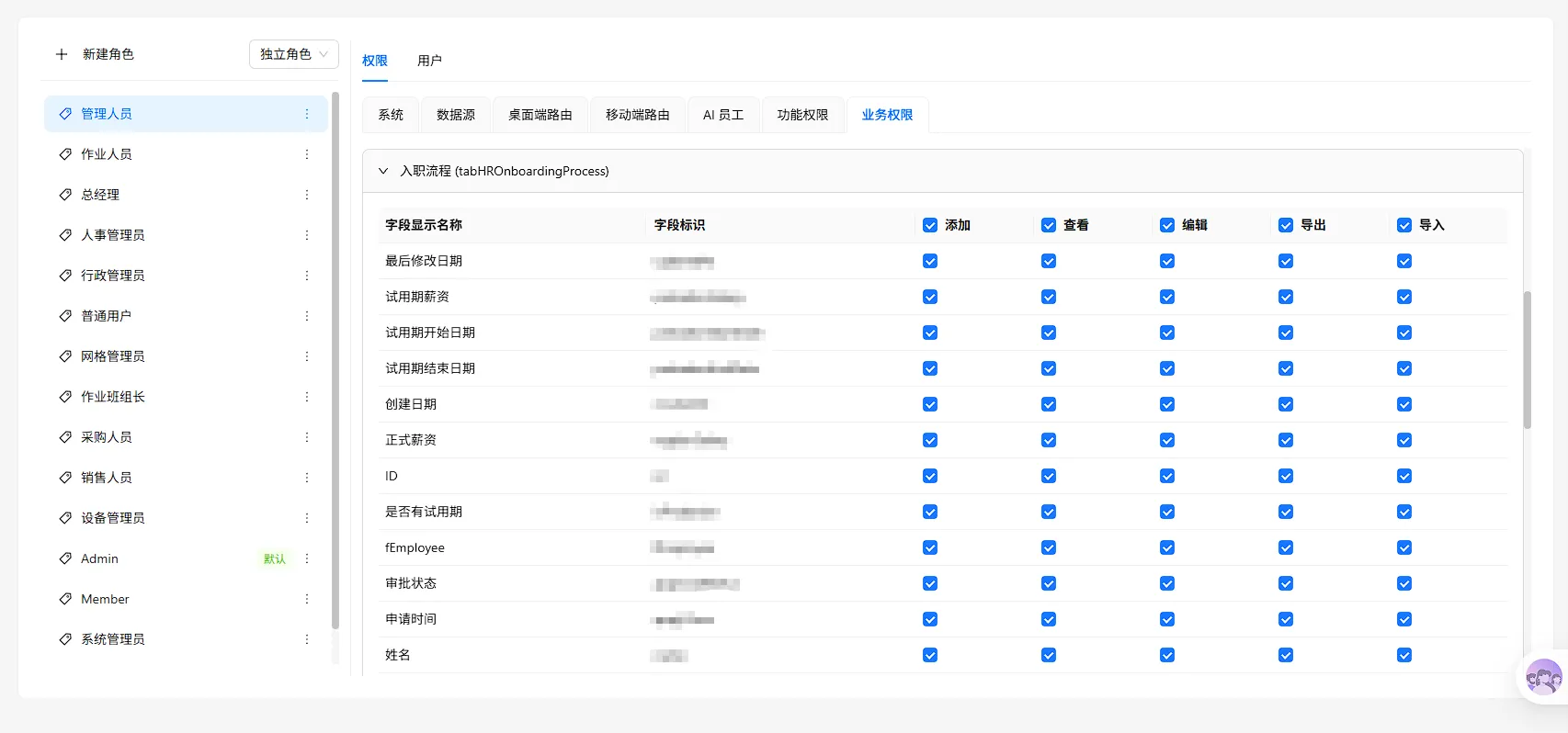Open the more menu for 作业班组长 role
Viewport: 1568px width, 733px height.
(x=307, y=397)
